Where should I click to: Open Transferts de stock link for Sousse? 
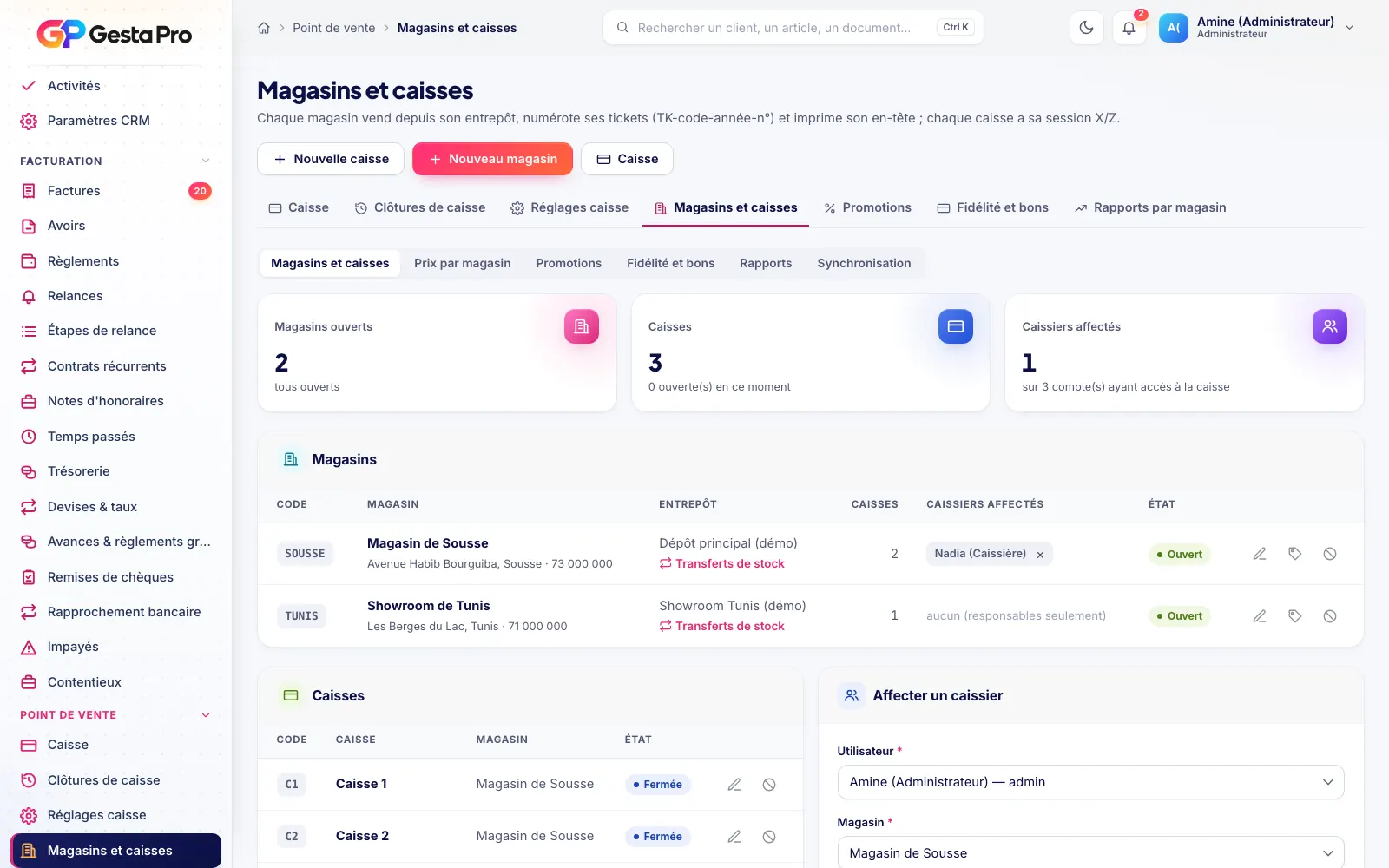pyautogui.click(x=721, y=563)
